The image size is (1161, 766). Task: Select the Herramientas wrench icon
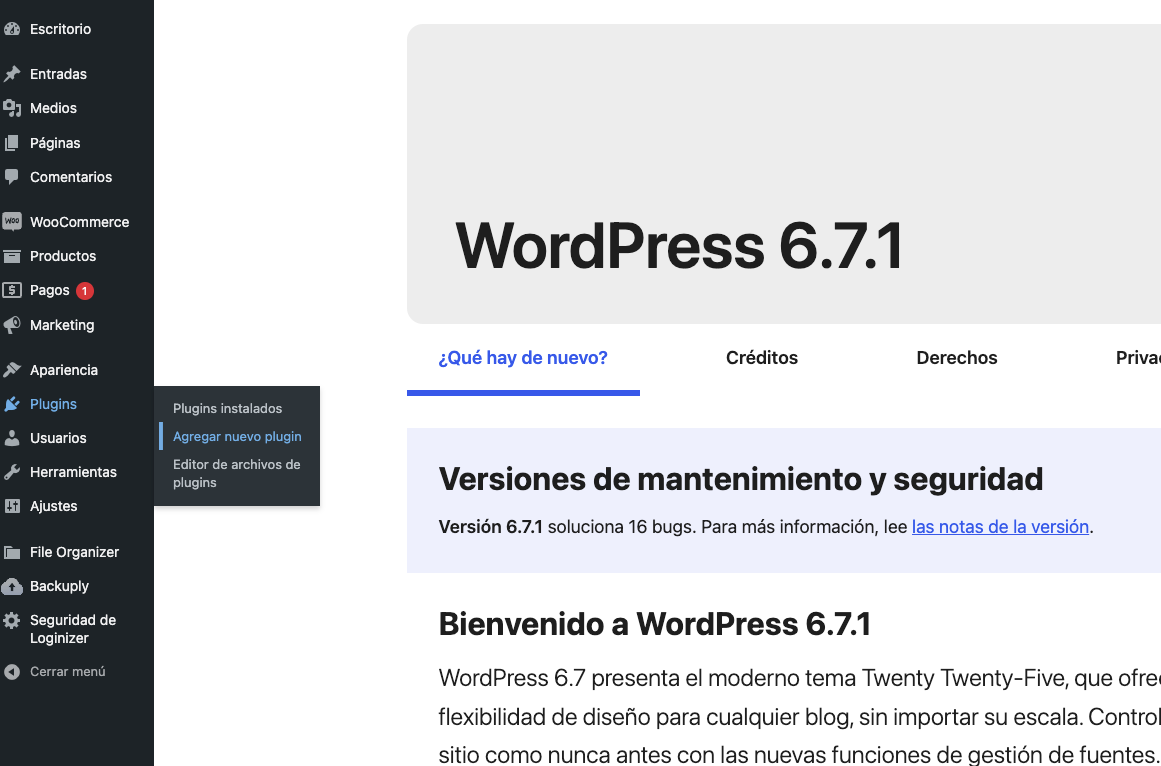click(12, 471)
